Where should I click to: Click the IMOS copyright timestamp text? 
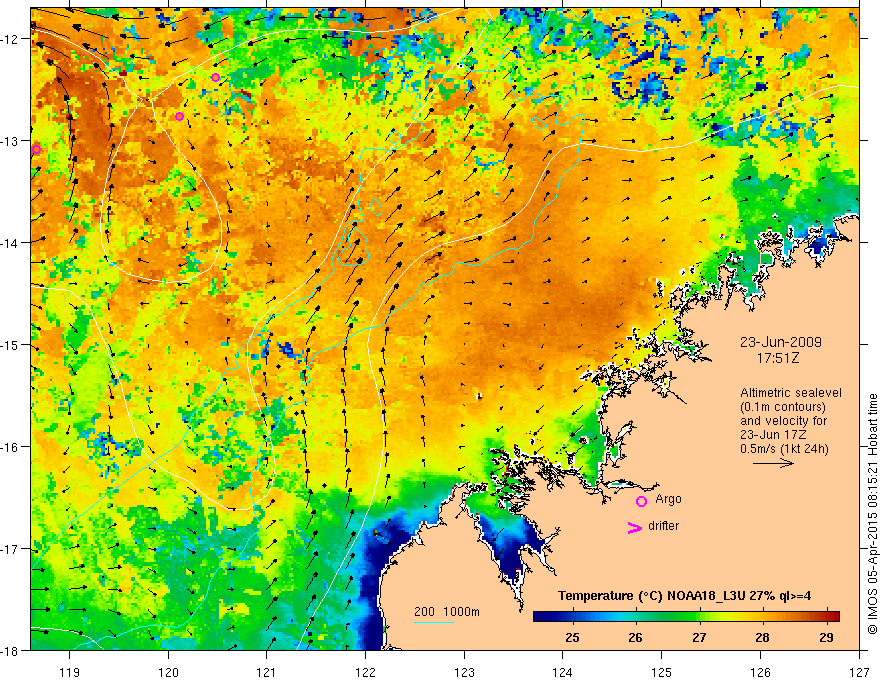click(872, 513)
